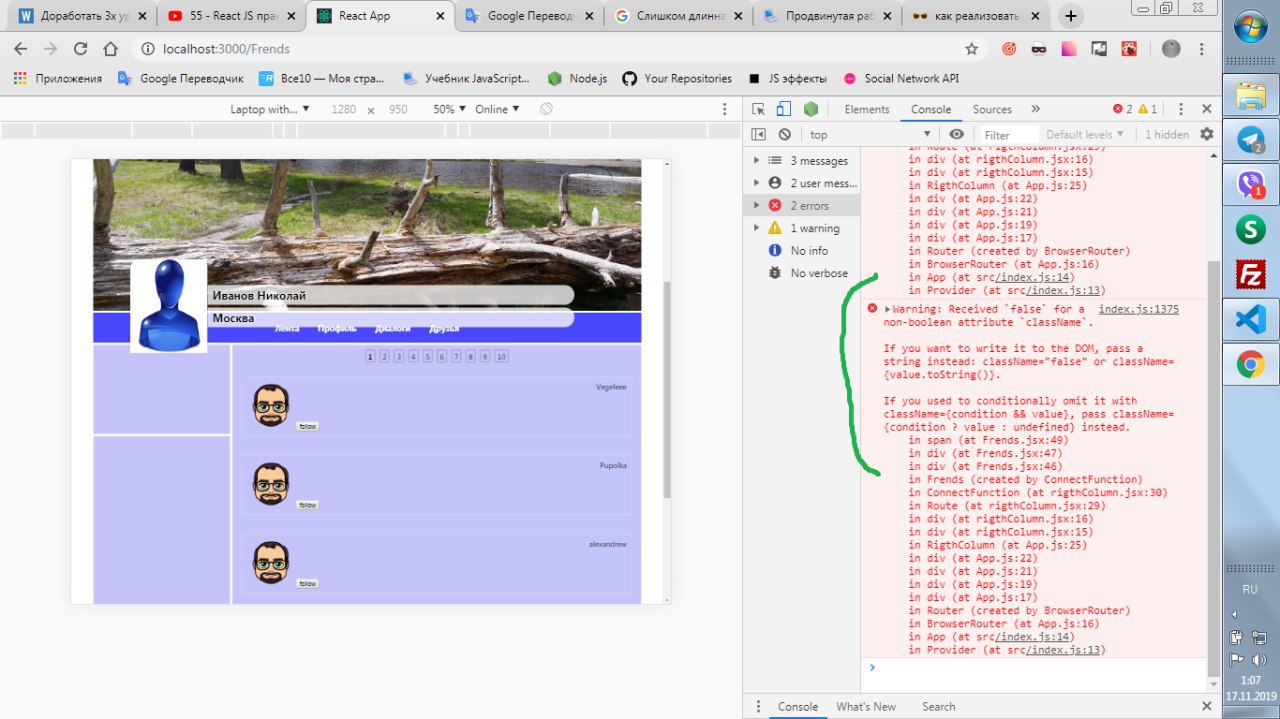The width and height of the screenshot is (1280, 719).
Task: Open the 'Default levels' log level dropdown
Action: point(1085,135)
